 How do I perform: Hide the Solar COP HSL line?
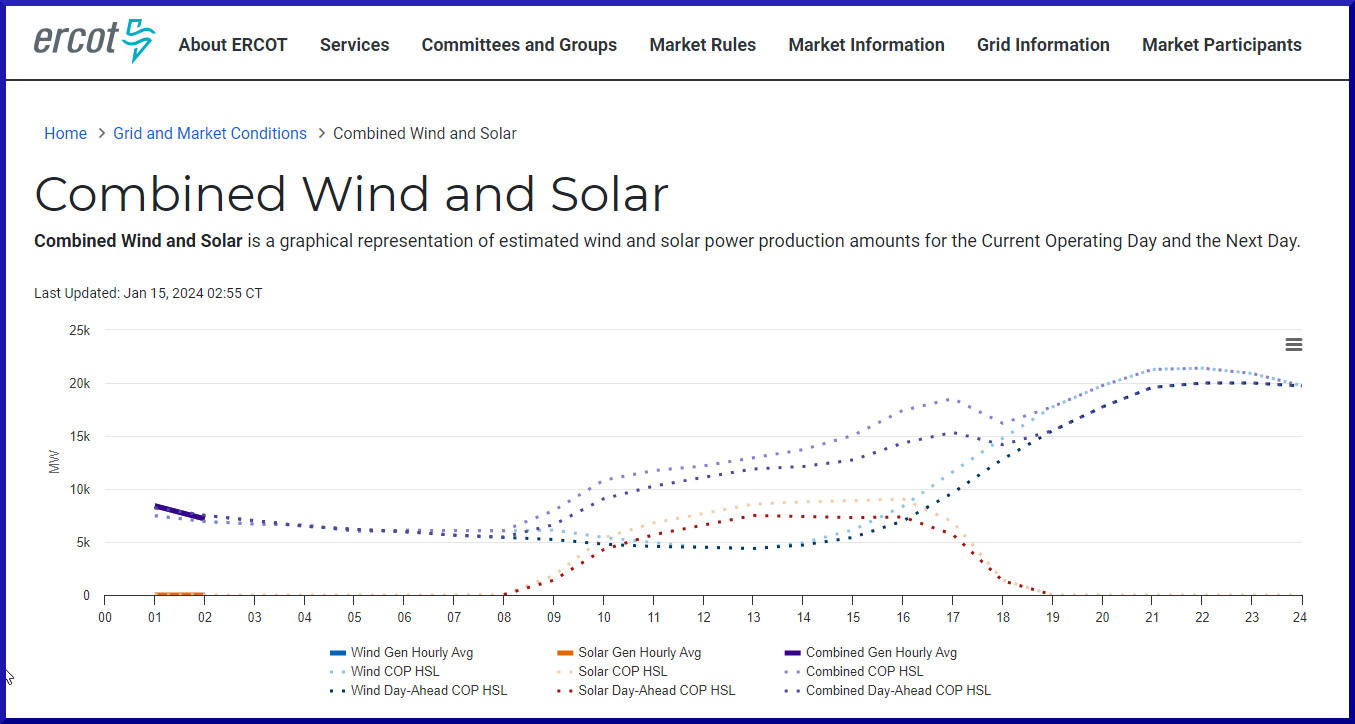[622, 672]
